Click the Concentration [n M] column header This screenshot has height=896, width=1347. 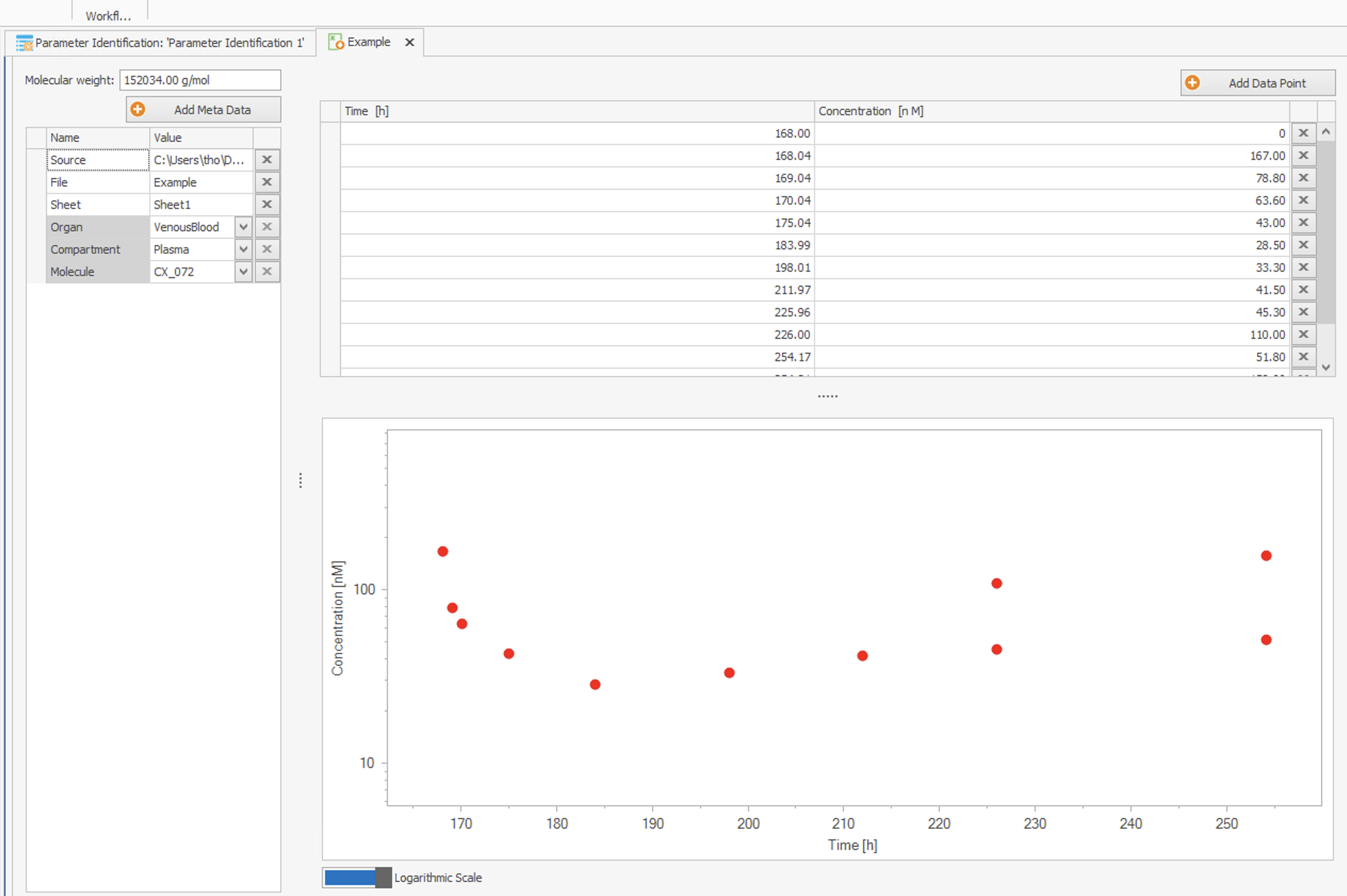[x=1051, y=111]
